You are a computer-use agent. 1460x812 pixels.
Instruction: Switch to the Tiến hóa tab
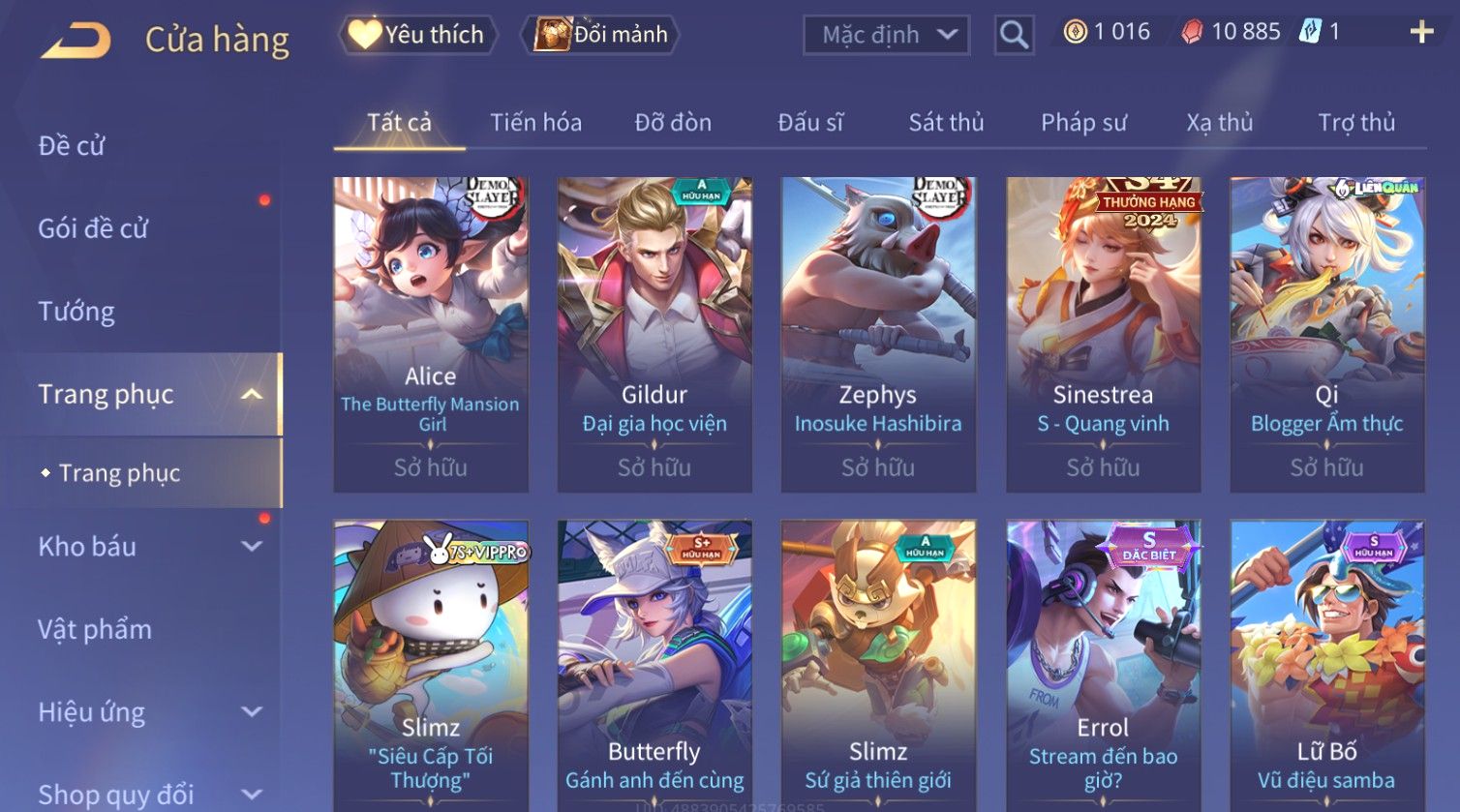click(x=535, y=123)
